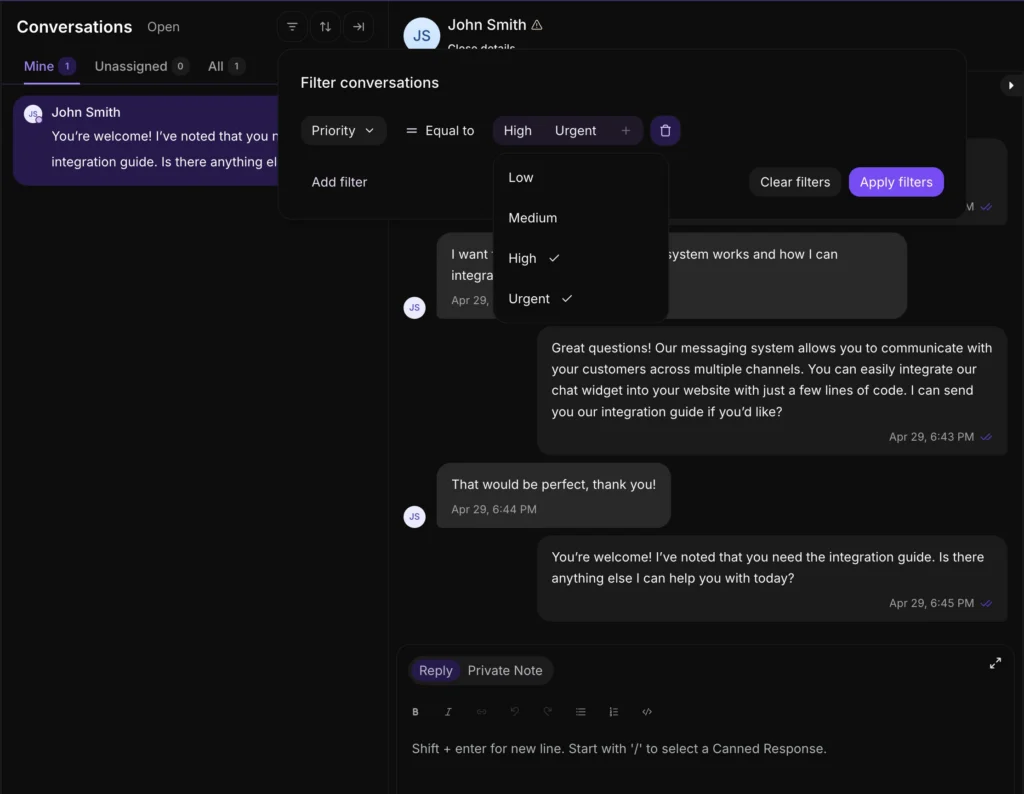Click JS avatar beside 'That would be perfect'
The image size is (1024, 794).
[x=414, y=516]
